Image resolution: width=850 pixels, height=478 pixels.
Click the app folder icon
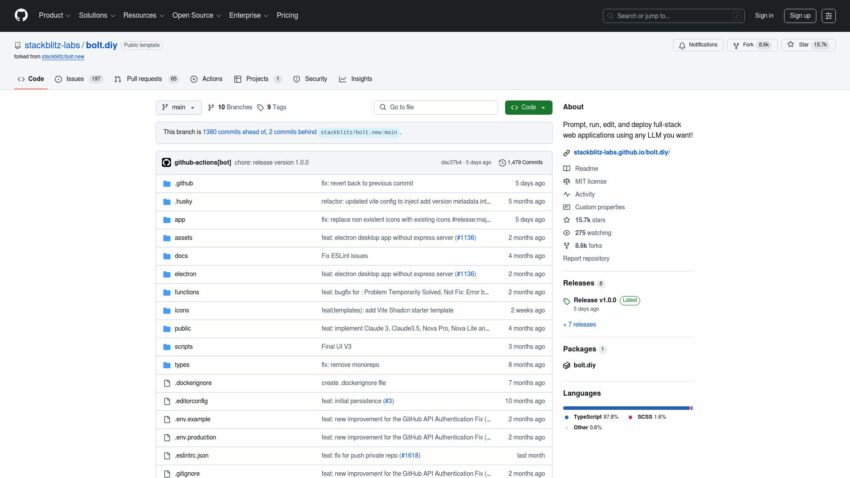(167, 220)
